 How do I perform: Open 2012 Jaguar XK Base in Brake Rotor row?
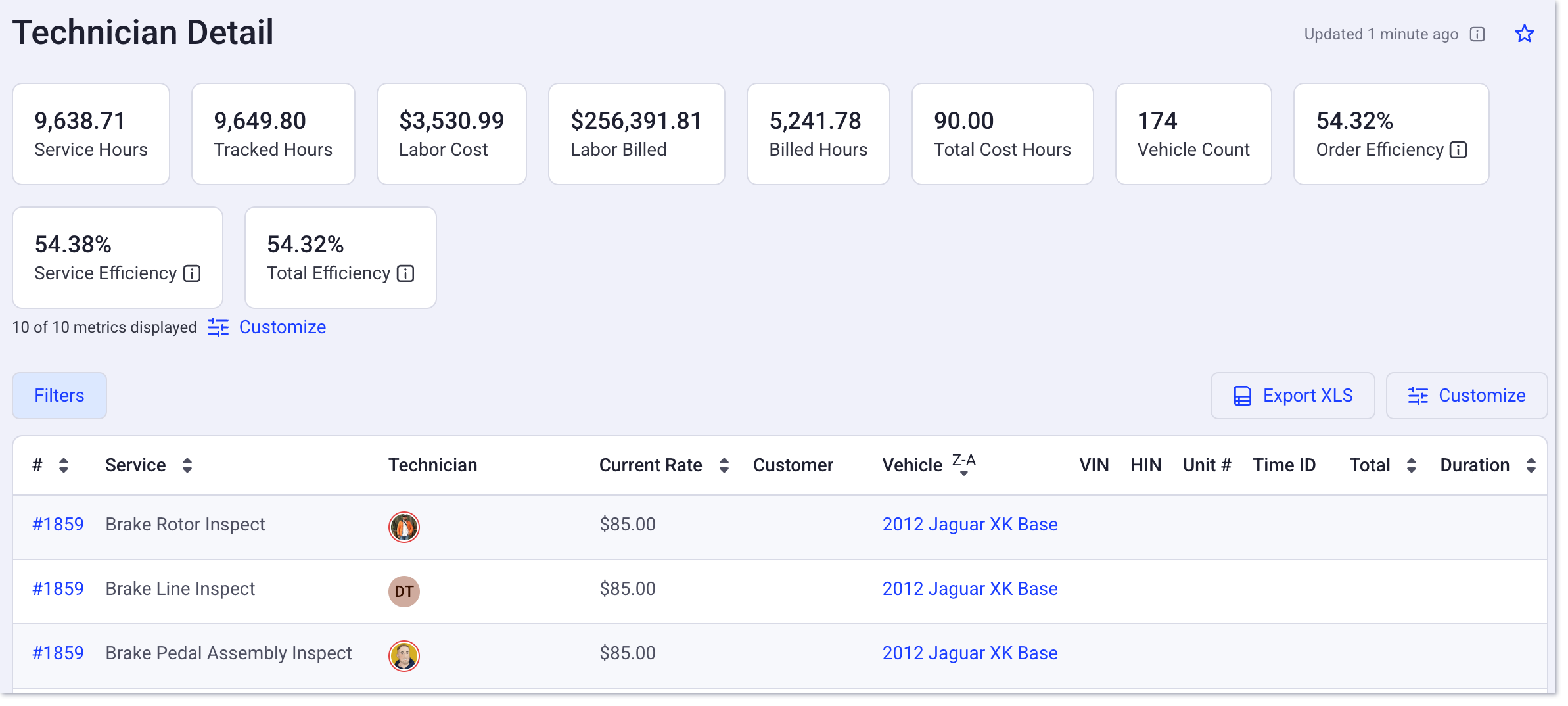(x=970, y=525)
